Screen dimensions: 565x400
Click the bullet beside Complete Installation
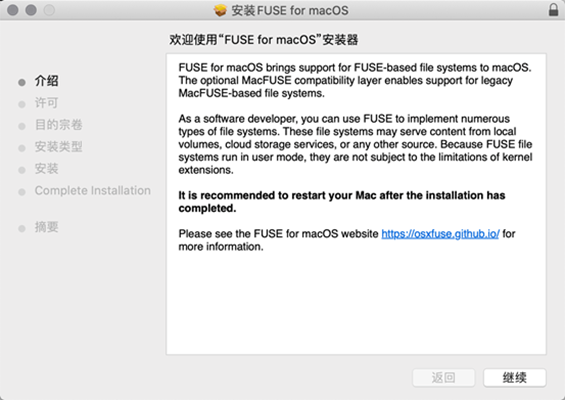click(x=22, y=192)
